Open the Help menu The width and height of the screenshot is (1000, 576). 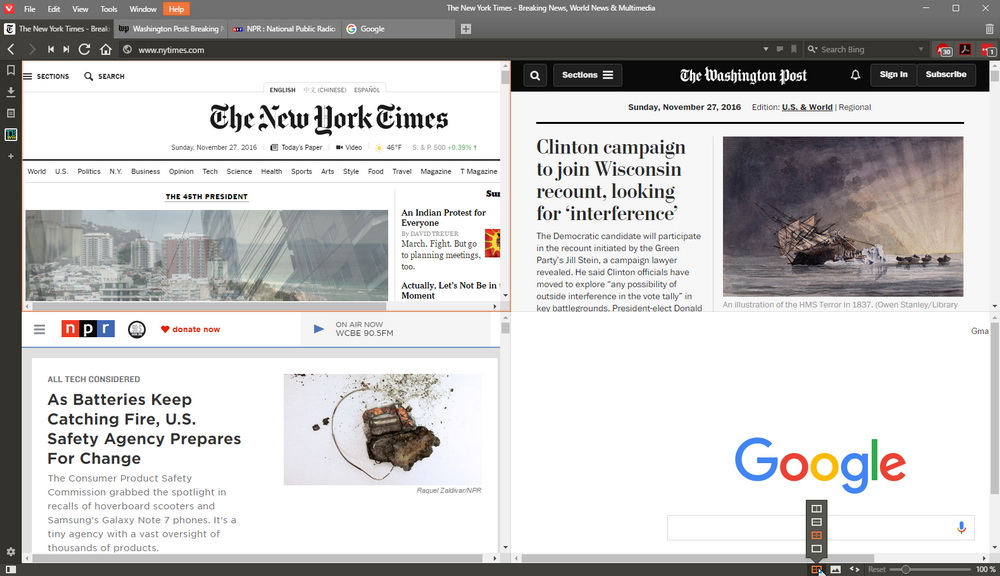pos(177,9)
